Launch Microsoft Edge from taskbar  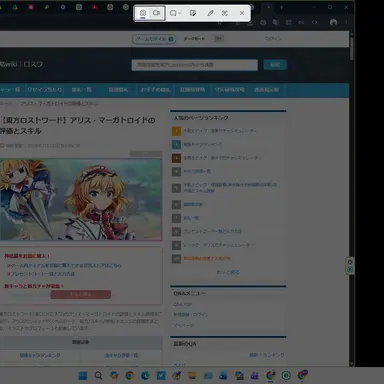point(145,376)
